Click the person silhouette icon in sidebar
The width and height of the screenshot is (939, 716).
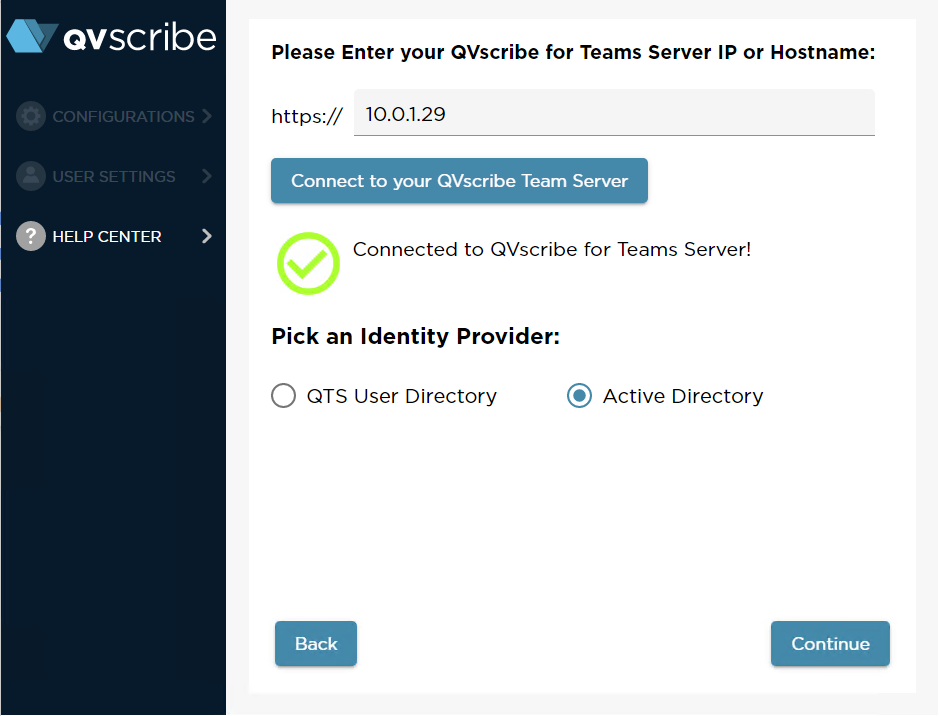point(30,176)
